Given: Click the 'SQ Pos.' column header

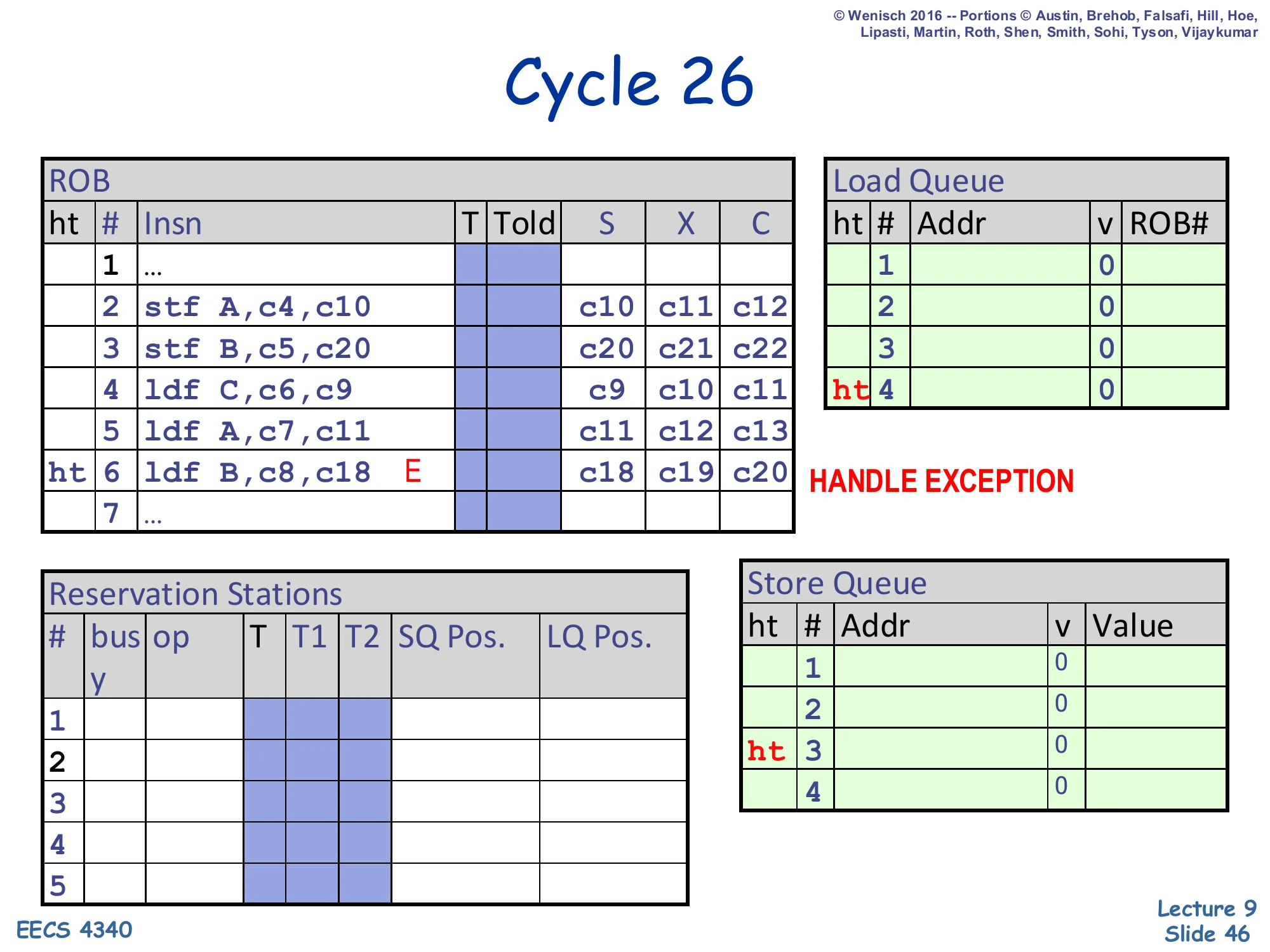Looking at the screenshot, I should tap(451, 637).
